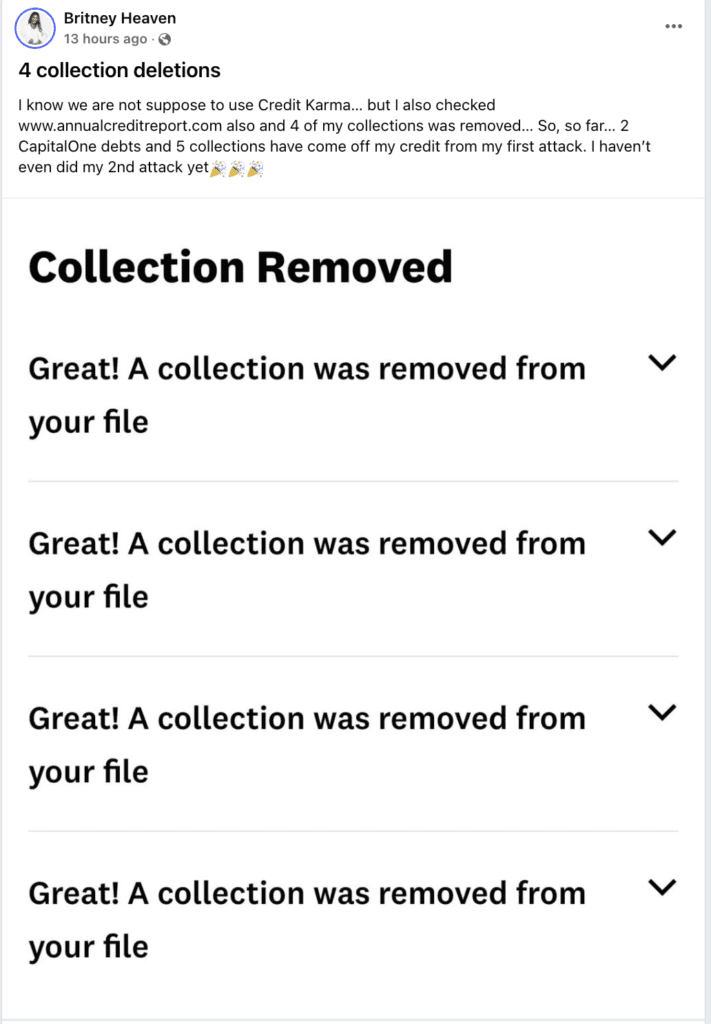Select the third "Great! A collection was removed" row
Screen dimensions: 711x1024
point(307,745)
